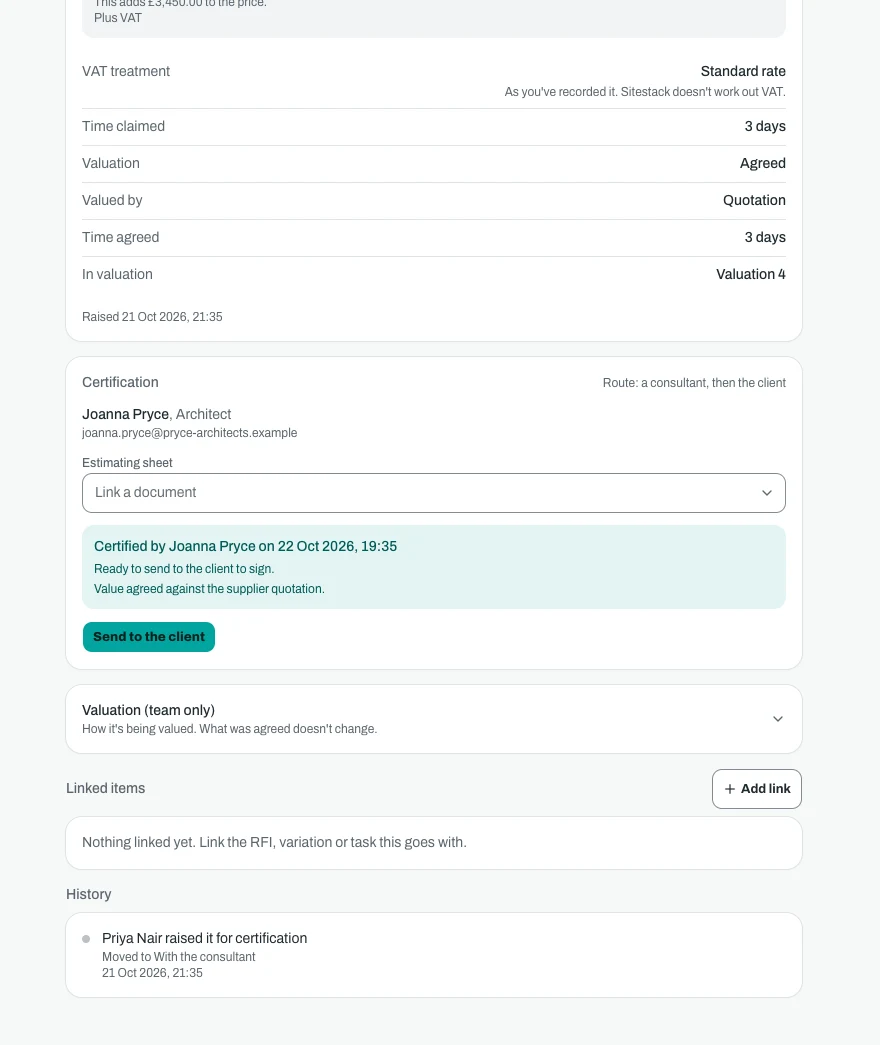Screen dimensions: 880x1045
Task: Click the Add link button
Action: (757, 788)
